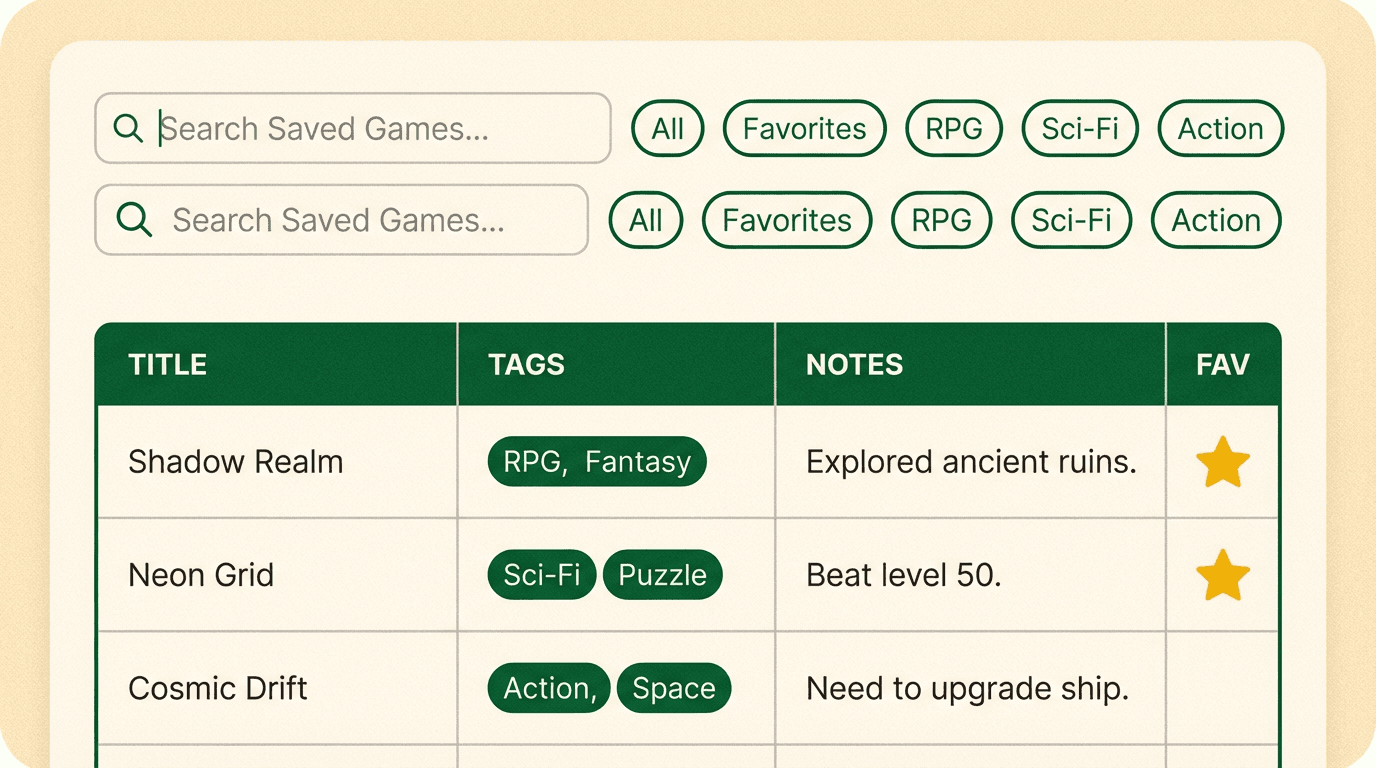This screenshot has width=1376, height=768.
Task: Sort by the TITLE column header
Action: [x=277, y=364]
